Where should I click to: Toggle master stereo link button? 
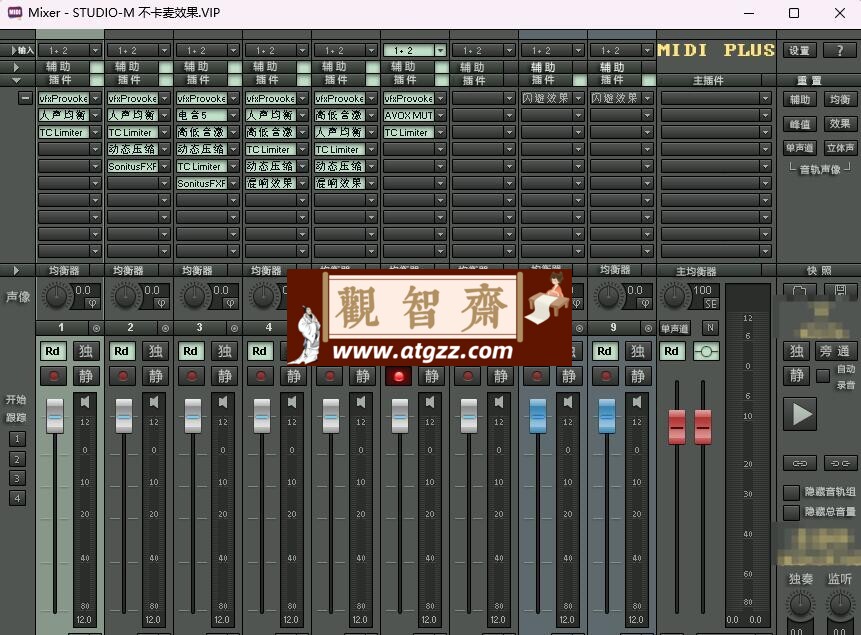706,351
